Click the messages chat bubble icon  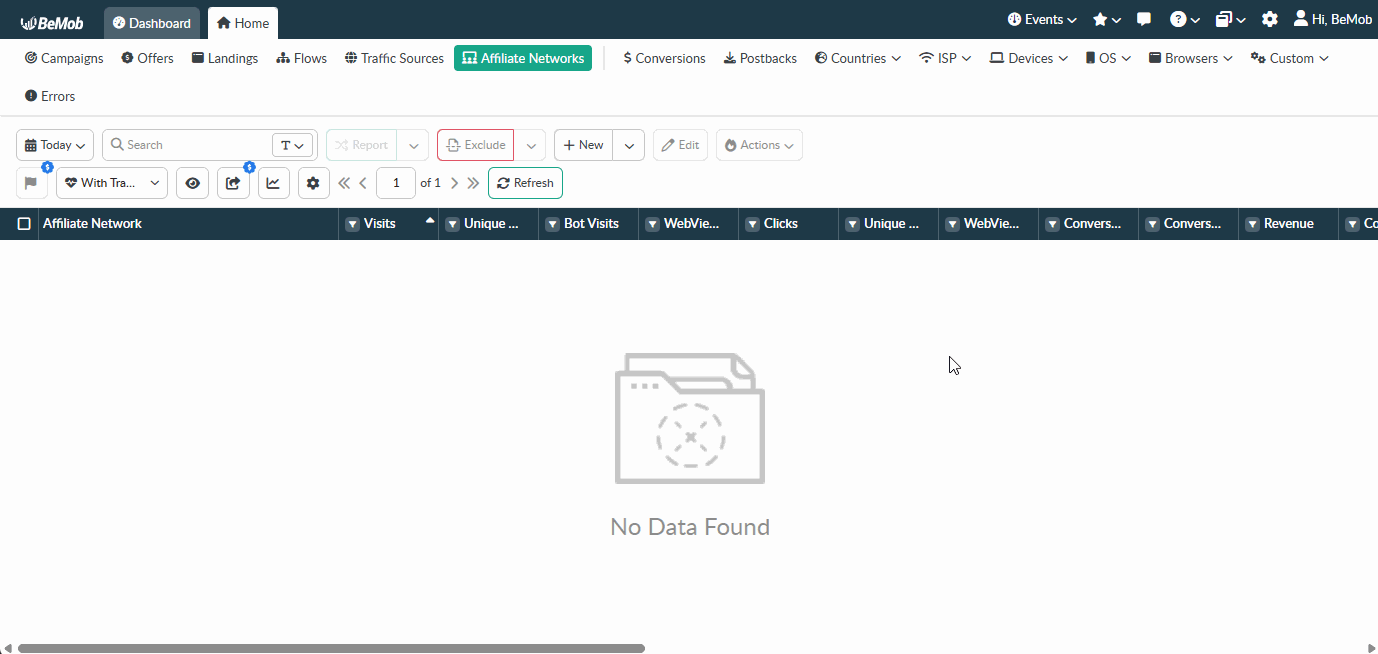[1144, 20]
